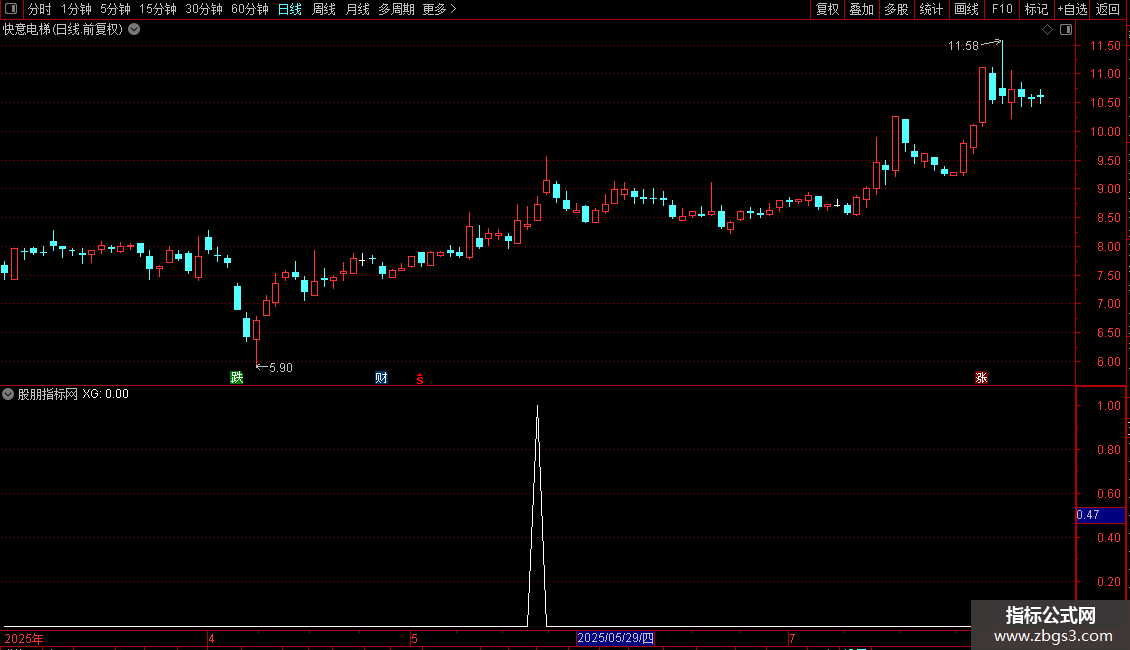Click the diamond icon in chart corner
Screen dimensions: 1130x650
click(x=1047, y=30)
